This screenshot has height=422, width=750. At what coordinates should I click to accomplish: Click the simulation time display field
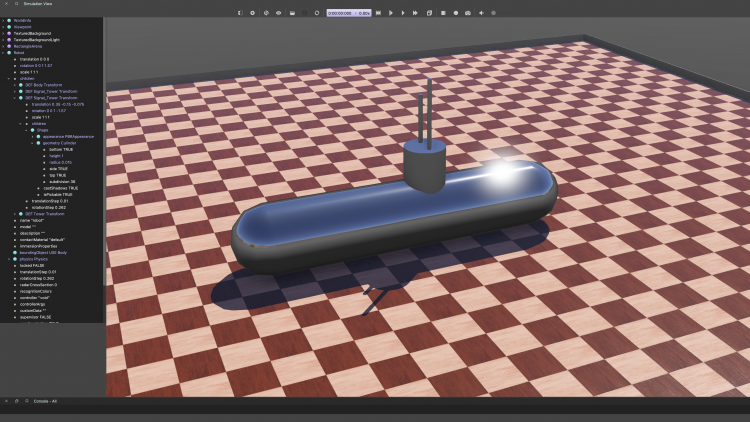pos(342,13)
